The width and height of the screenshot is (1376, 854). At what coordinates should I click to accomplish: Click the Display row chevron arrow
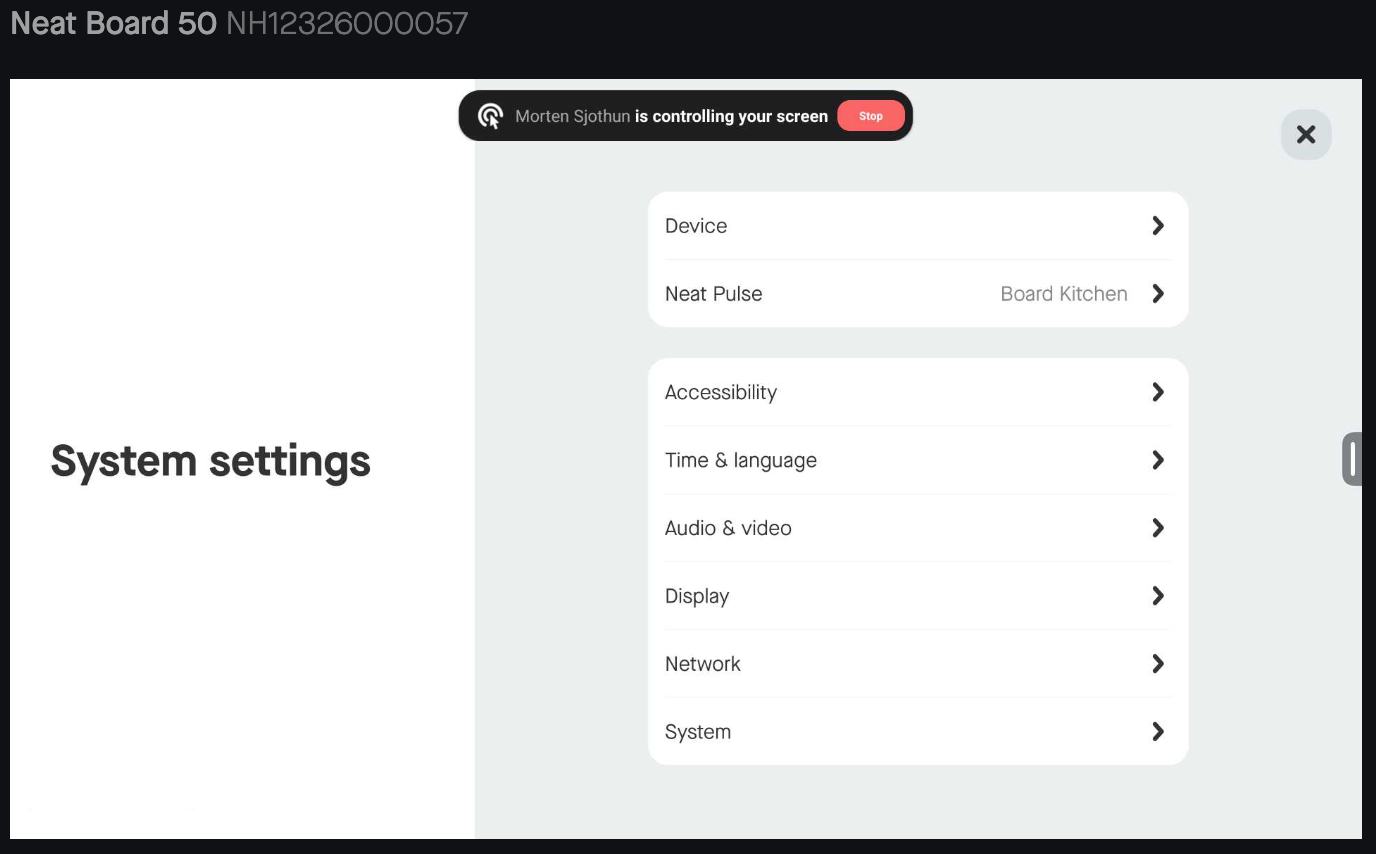[x=1158, y=596]
